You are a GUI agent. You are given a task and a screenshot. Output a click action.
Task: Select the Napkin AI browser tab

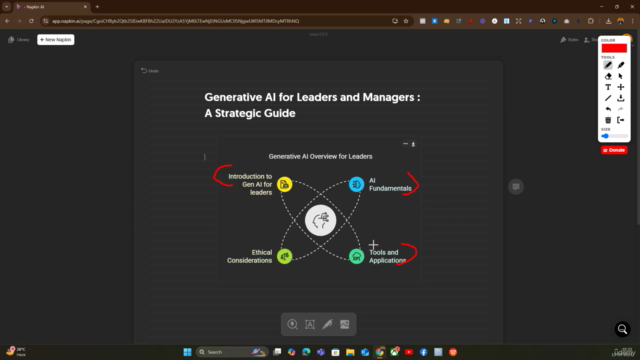point(52,7)
